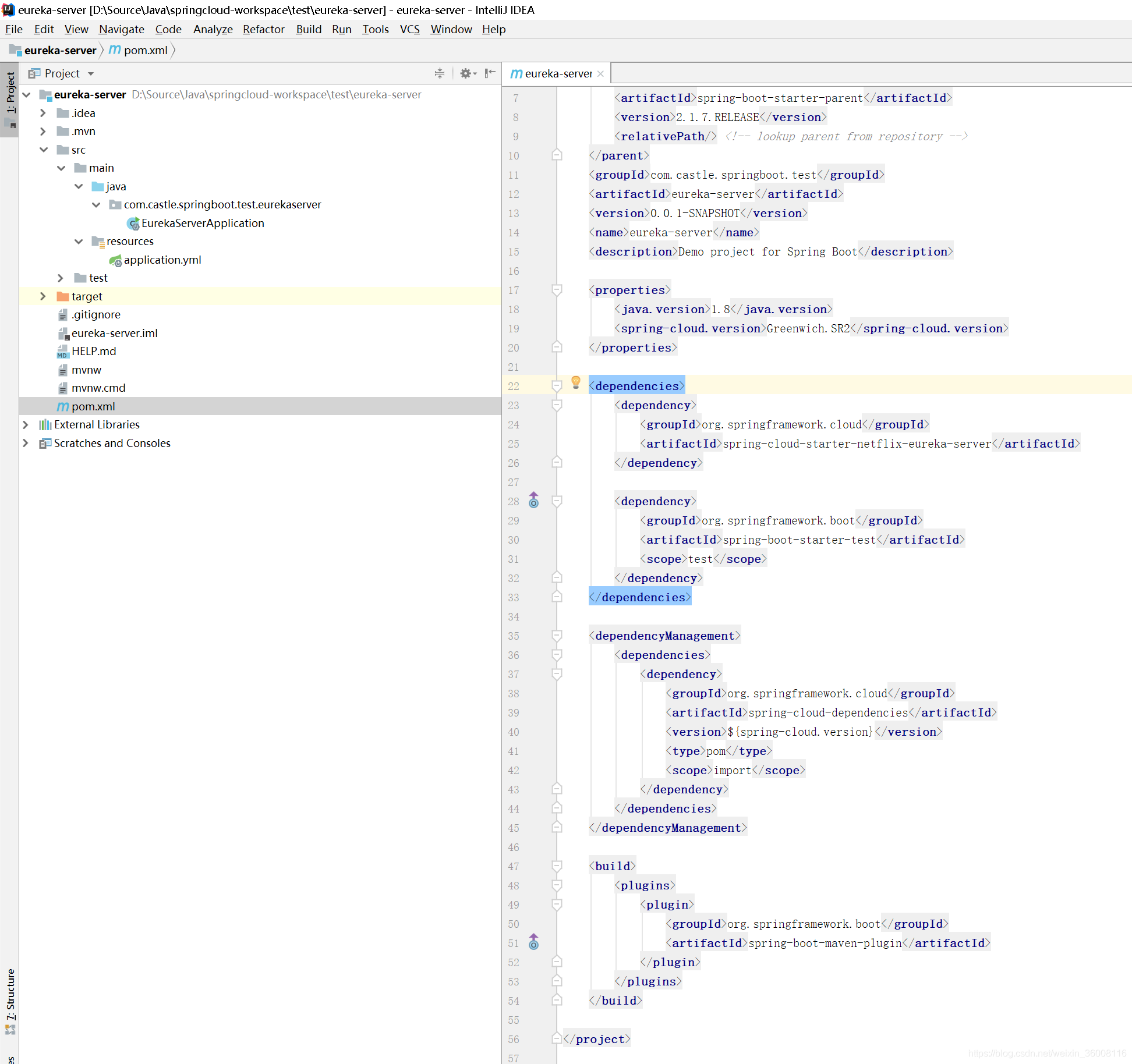The width and height of the screenshot is (1132, 1064).
Task: Open the Help menu
Action: [494, 29]
